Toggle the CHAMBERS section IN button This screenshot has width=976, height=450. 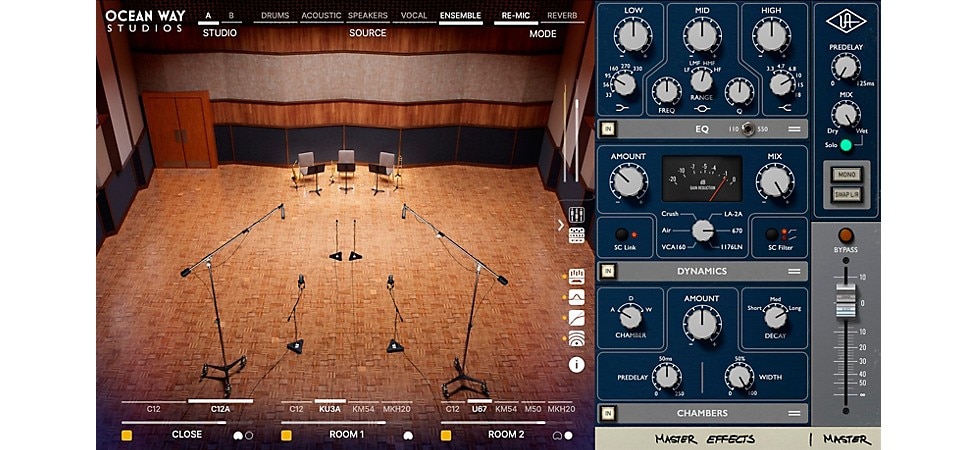click(608, 413)
